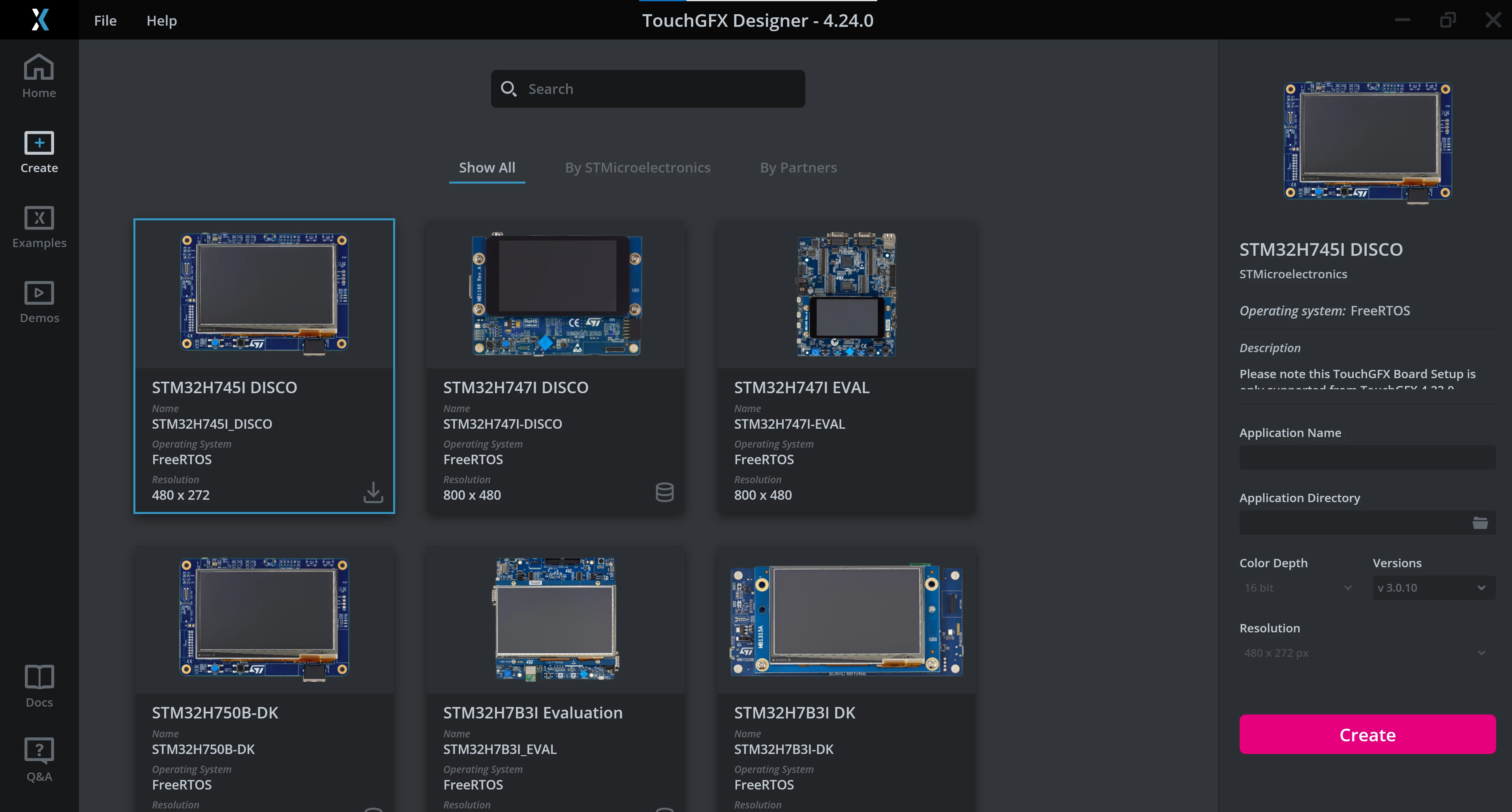1512x812 pixels.
Task: Click STM32H745I DISCO card title
Action: pos(224,387)
